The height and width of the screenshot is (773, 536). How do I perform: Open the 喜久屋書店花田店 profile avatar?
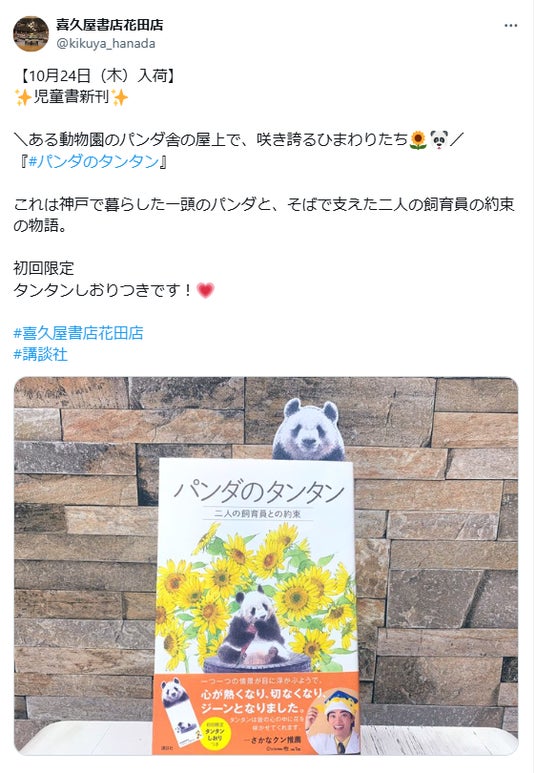click(31, 34)
